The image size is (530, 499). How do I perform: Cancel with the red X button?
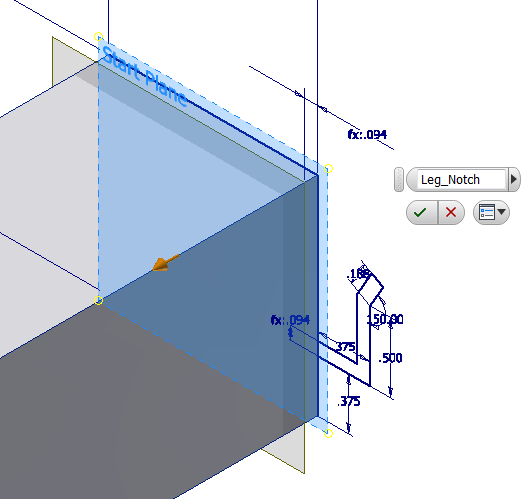(x=451, y=212)
